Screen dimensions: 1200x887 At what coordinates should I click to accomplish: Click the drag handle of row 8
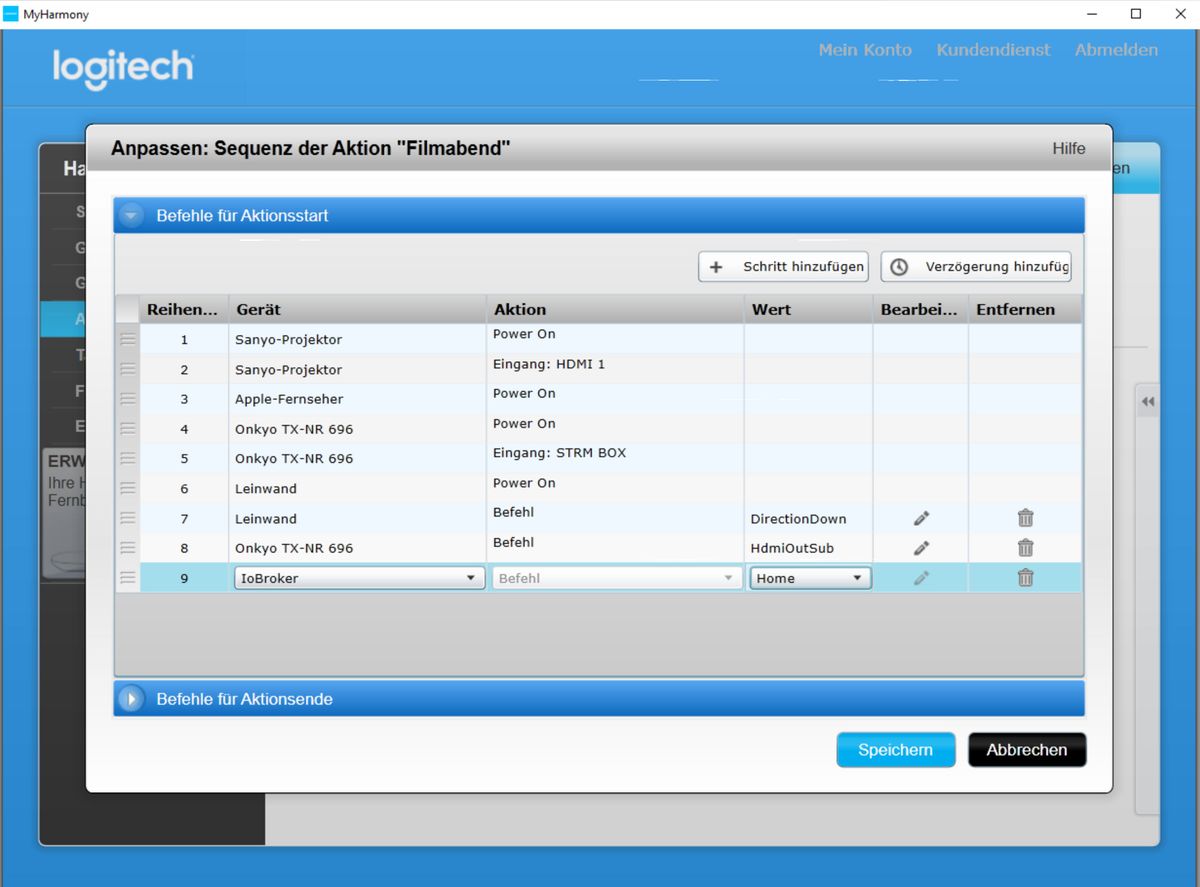pos(128,548)
